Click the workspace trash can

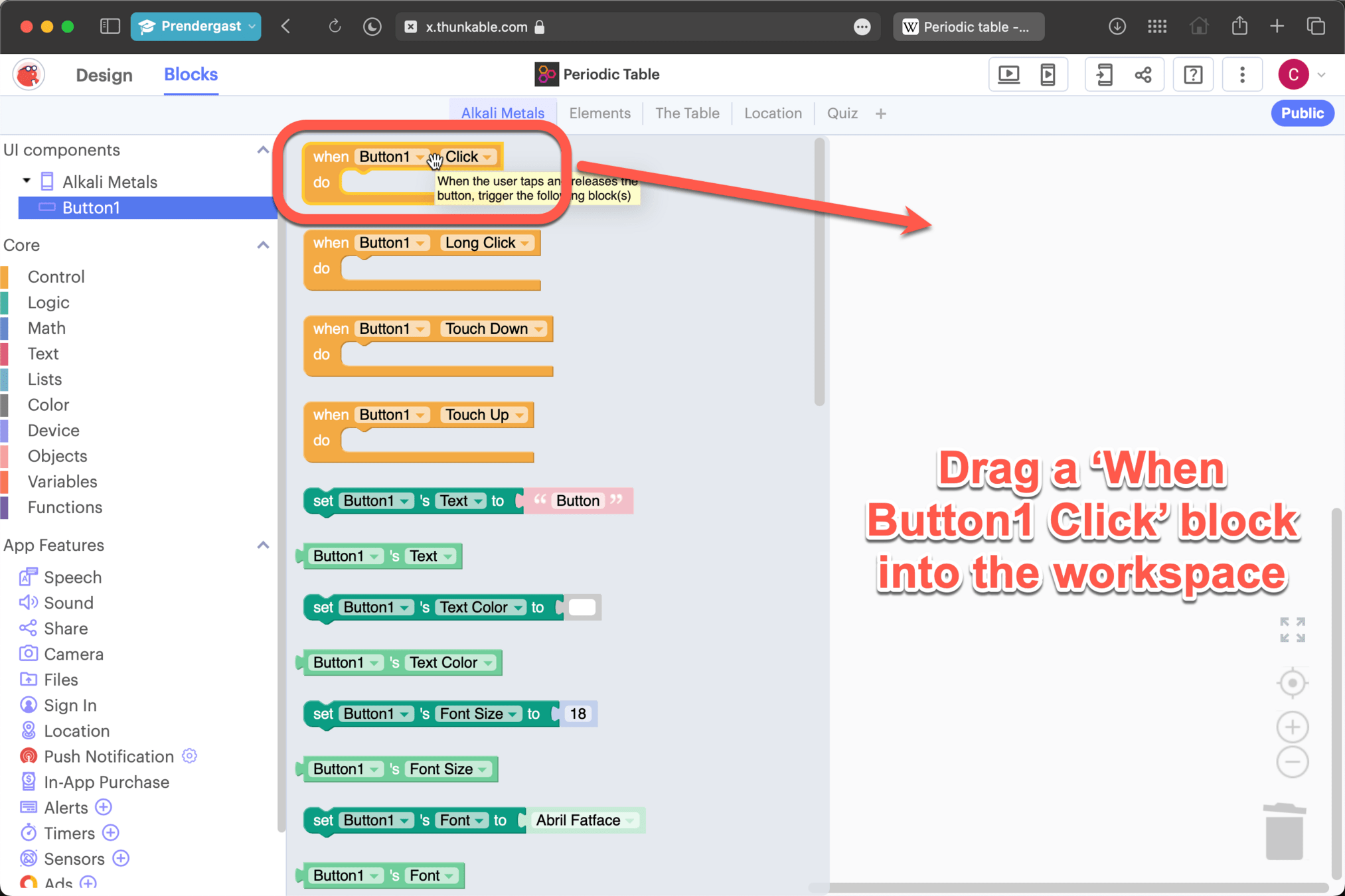(1284, 832)
